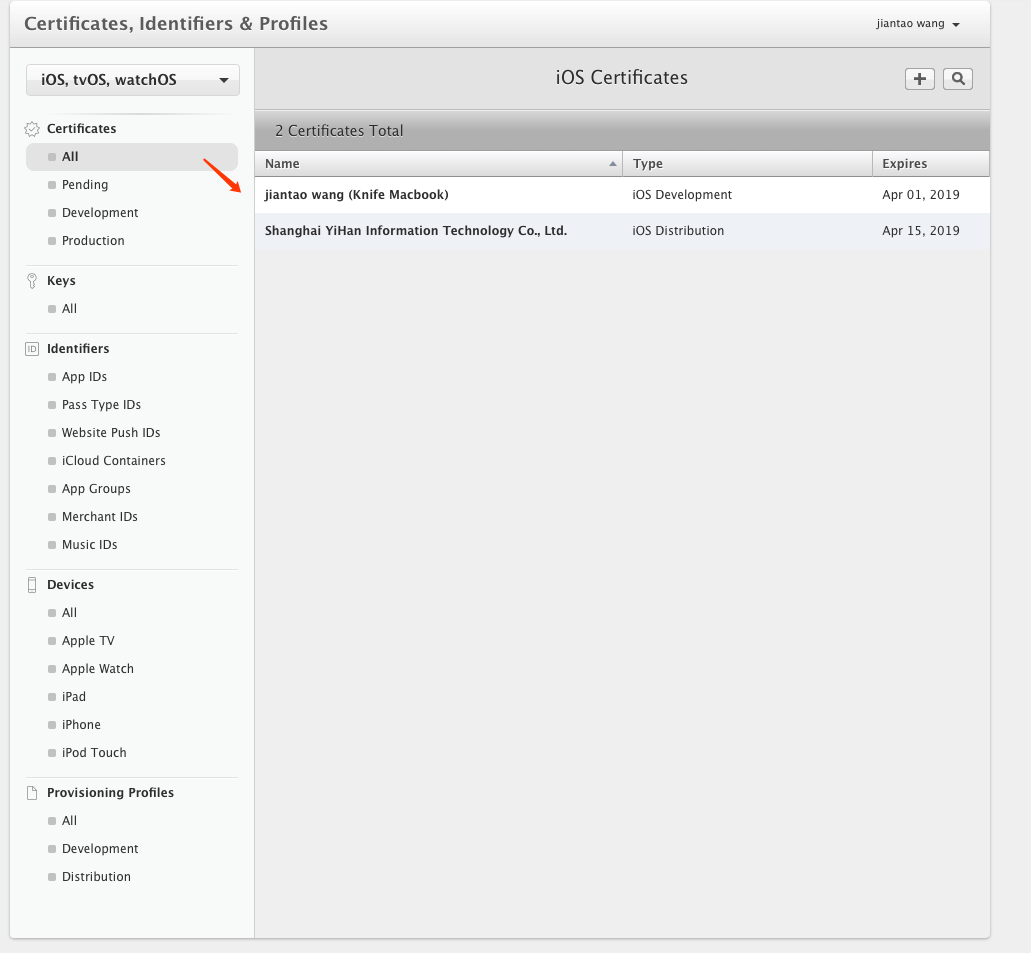Click the Keys section key icon
Viewport: 1031px width, 953px height.
point(32,281)
